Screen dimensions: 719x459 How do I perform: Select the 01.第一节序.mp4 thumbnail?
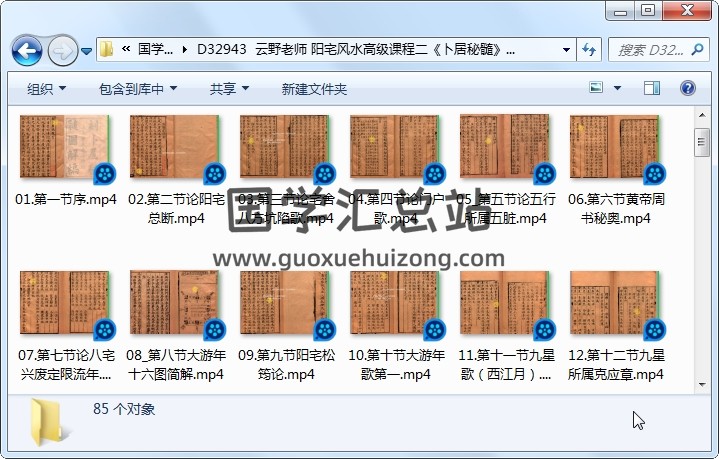point(65,147)
